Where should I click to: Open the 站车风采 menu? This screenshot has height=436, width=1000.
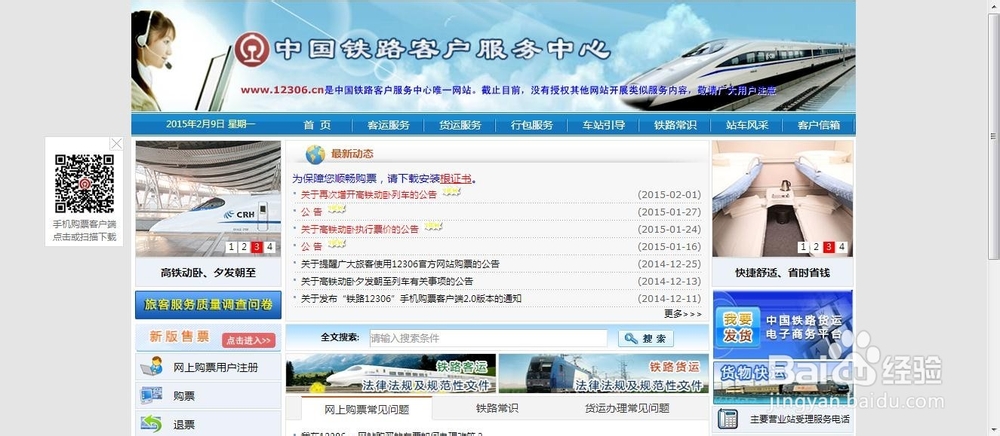747,125
